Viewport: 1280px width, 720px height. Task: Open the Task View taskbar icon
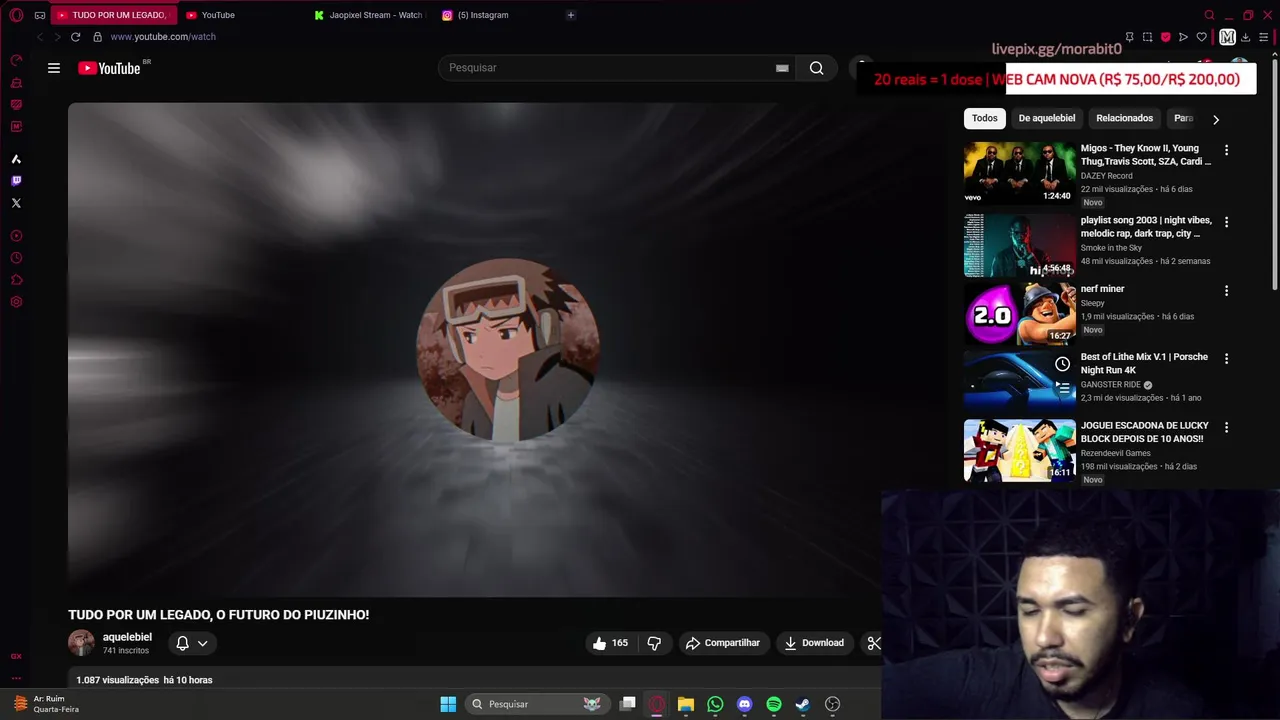tap(627, 704)
